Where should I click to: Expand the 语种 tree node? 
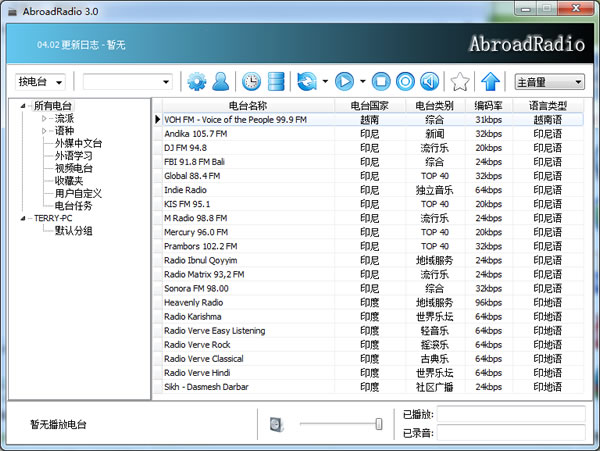[44, 131]
